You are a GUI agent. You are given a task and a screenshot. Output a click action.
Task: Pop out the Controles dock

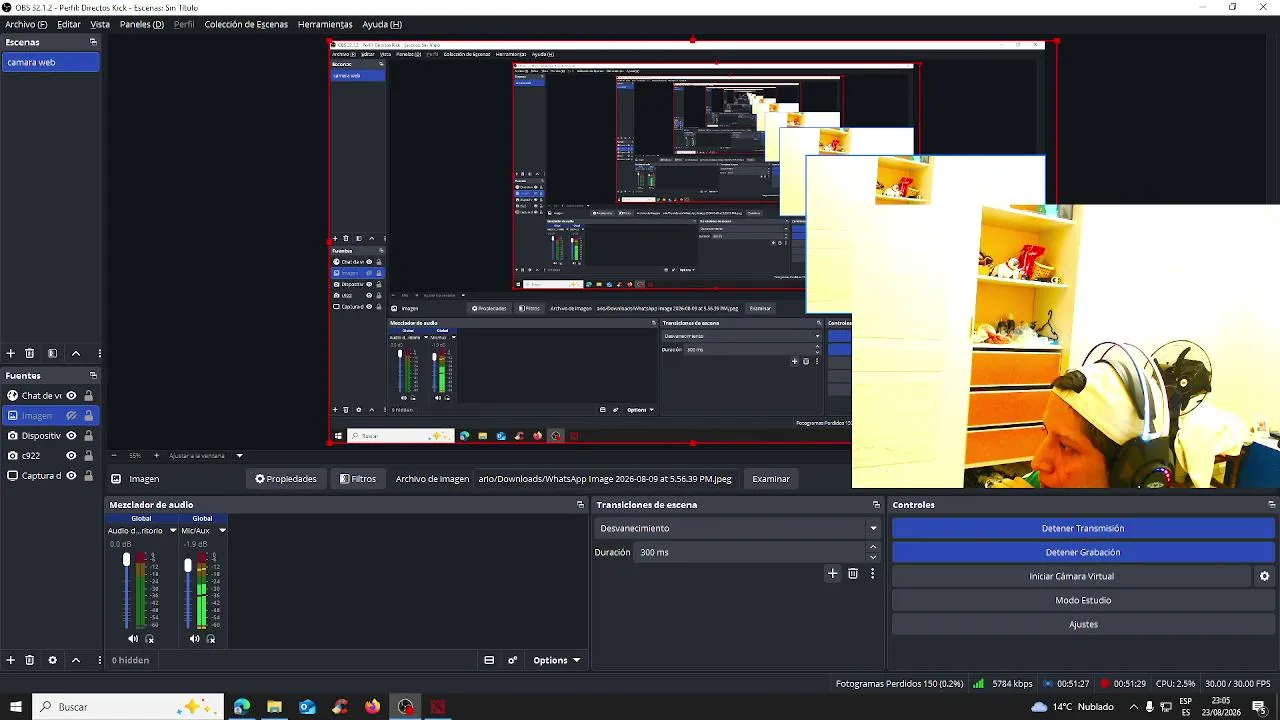click(x=1271, y=505)
